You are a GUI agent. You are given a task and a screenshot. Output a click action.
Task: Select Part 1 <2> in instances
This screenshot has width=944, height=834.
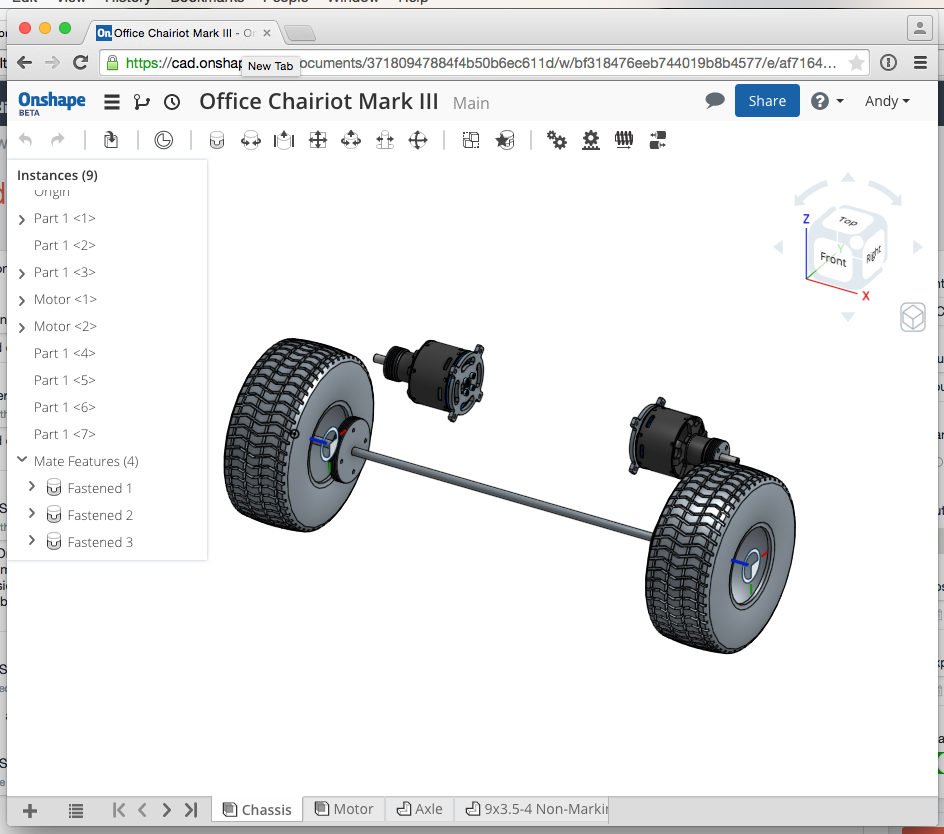(x=65, y=245)
